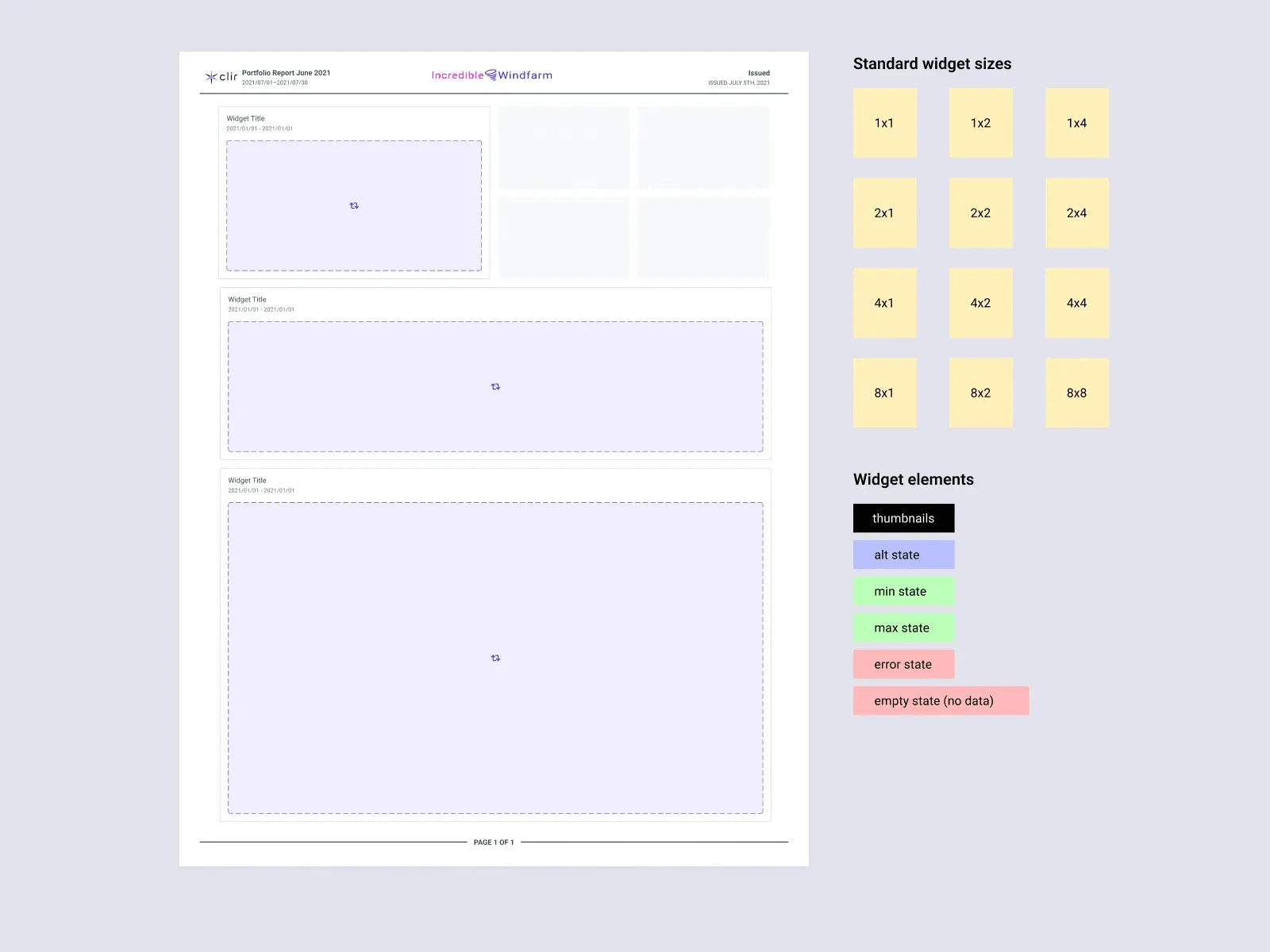Choose the 4x2 sticky note

(980, 303)
